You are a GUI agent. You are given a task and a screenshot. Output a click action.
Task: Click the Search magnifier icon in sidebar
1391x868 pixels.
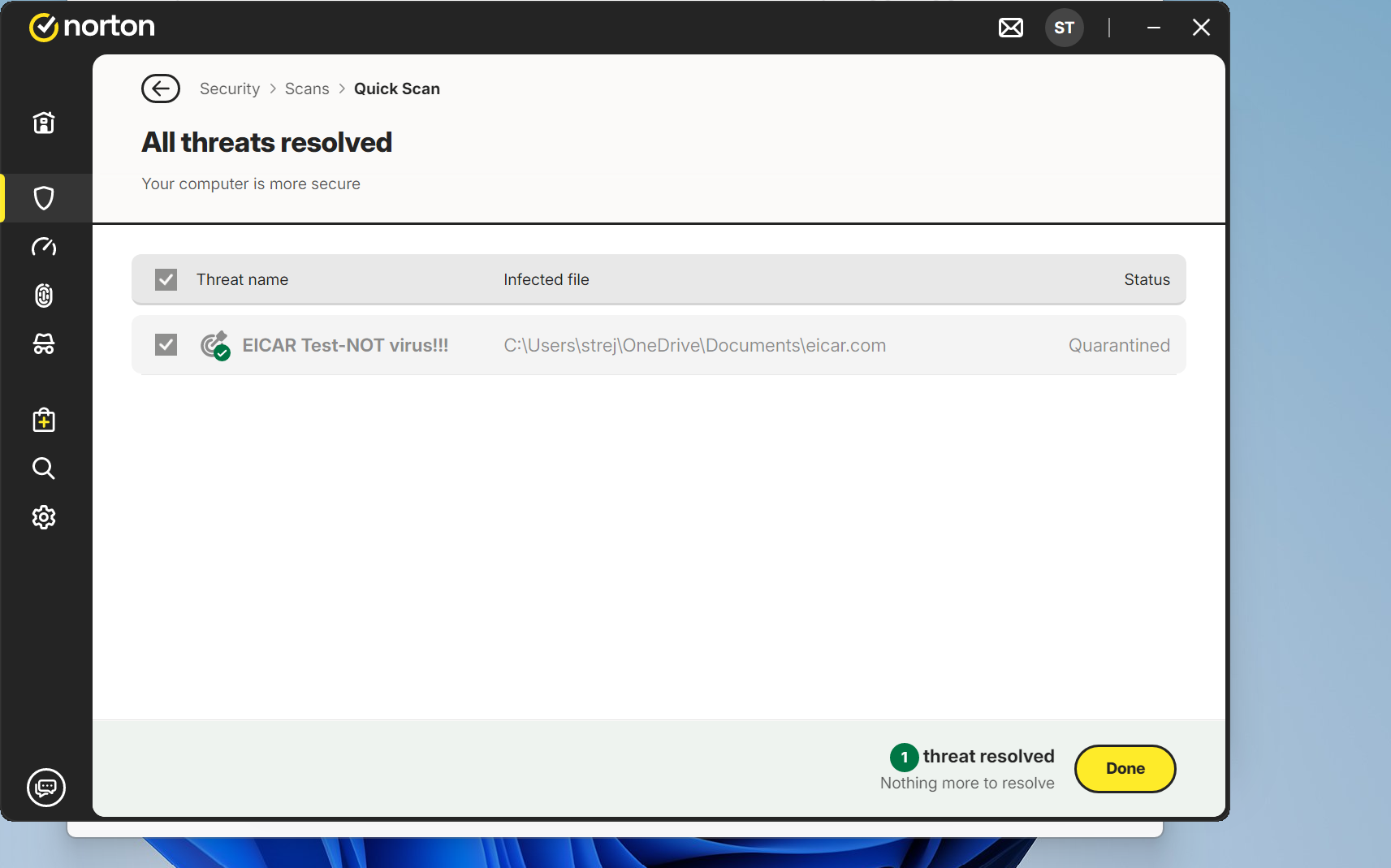pos(44,469)
